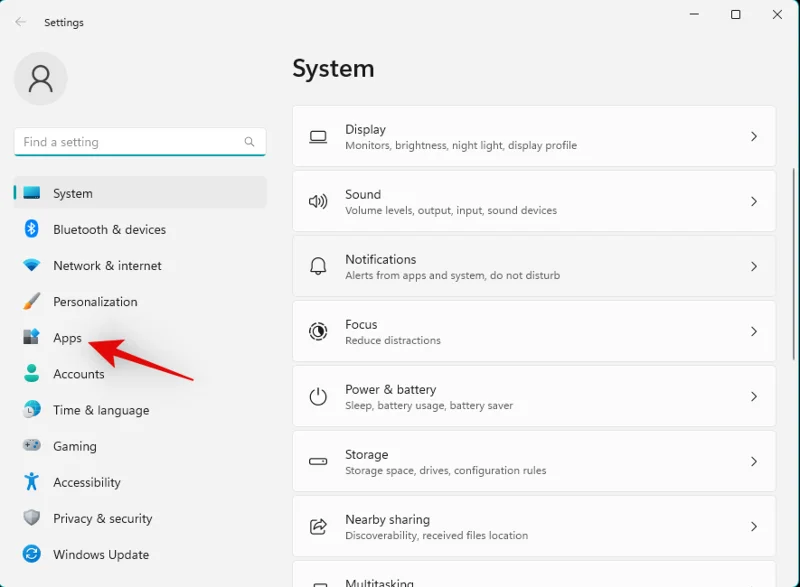
Task: Click the Storage drive icon
Action: (320, 461)
